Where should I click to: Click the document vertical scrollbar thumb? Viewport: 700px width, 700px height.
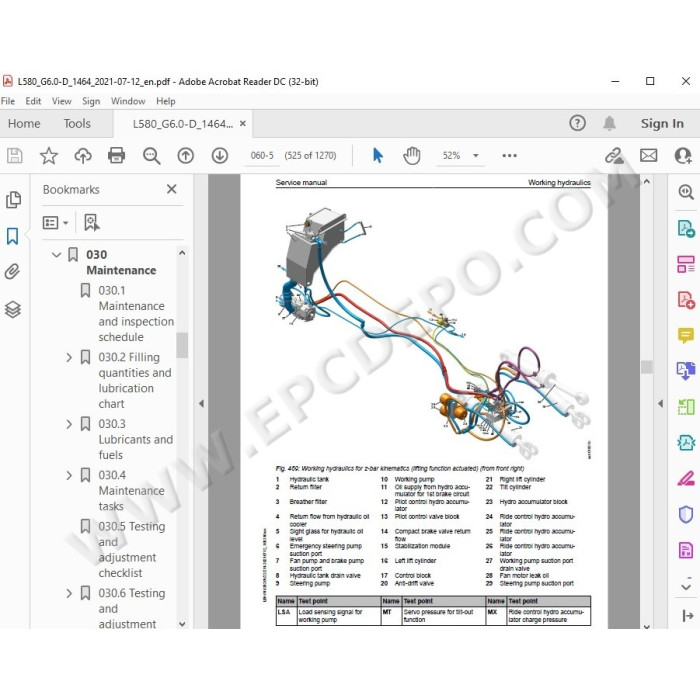[646, 367]
